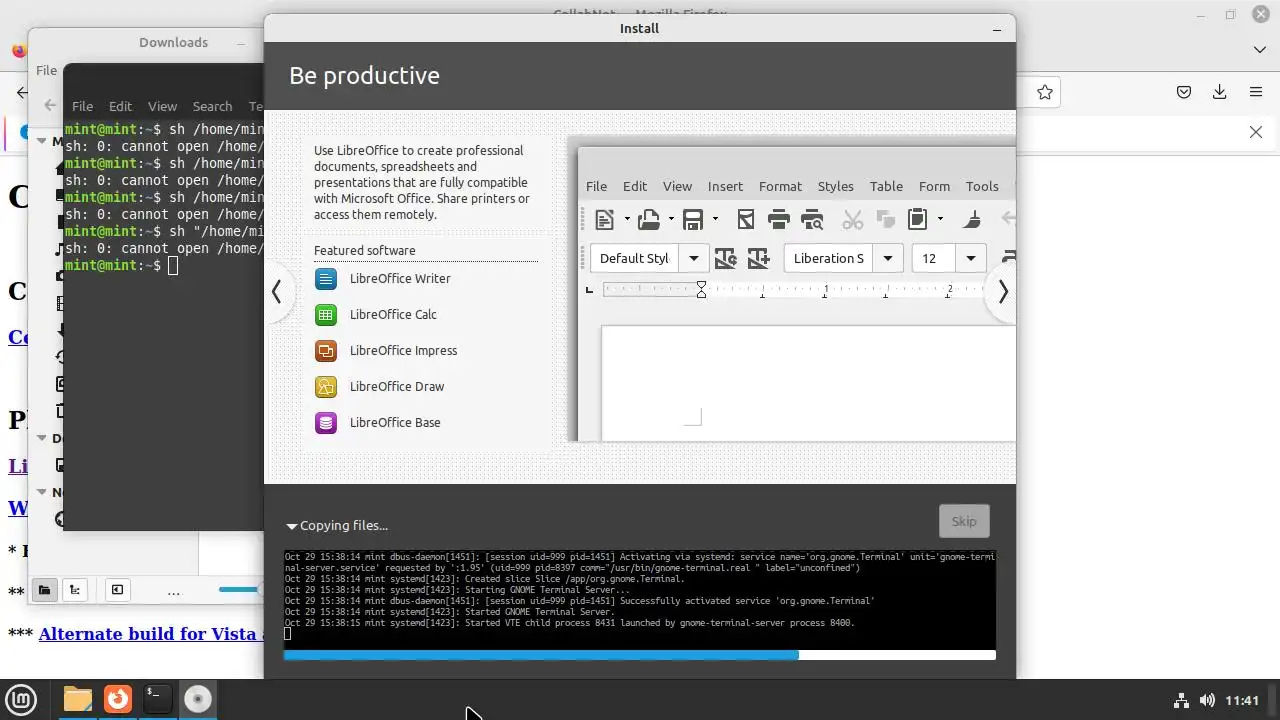Viewport: 1280px width, 720px height.
Task: Click the New document icon in Writer preview
Action: (x=604, y=220)
